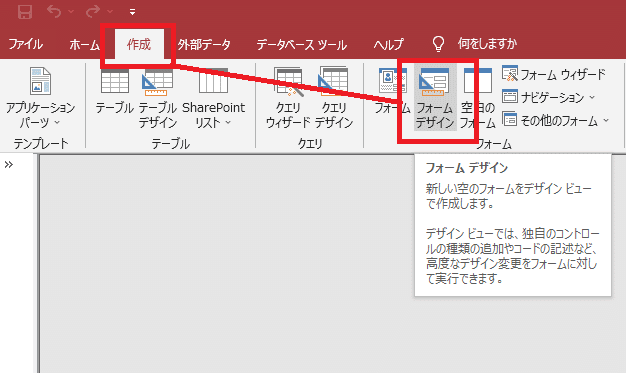
Task: Click the Redo arrow icon
Action: (93, 11)
